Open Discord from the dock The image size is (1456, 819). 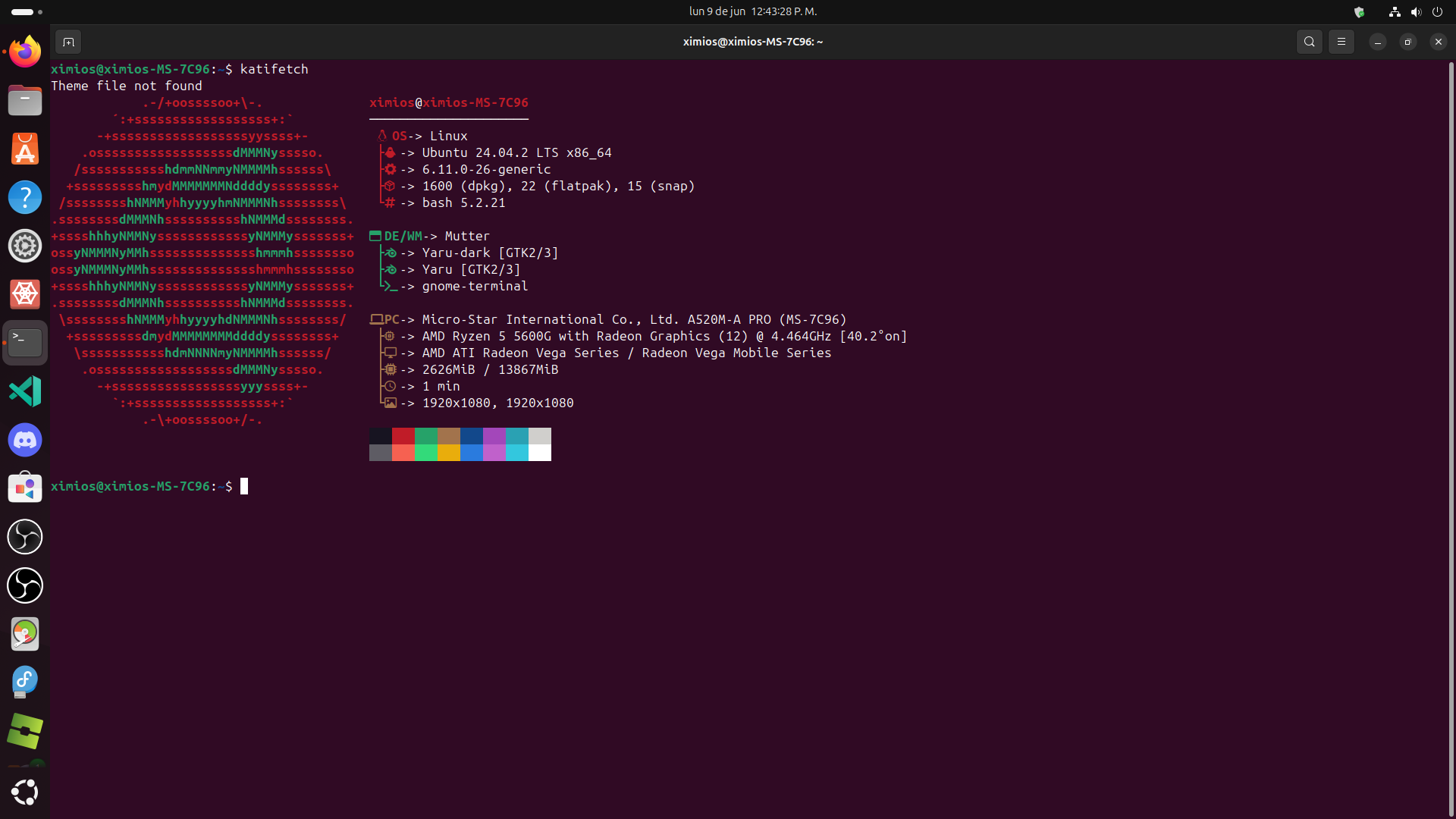click(25, 440)
